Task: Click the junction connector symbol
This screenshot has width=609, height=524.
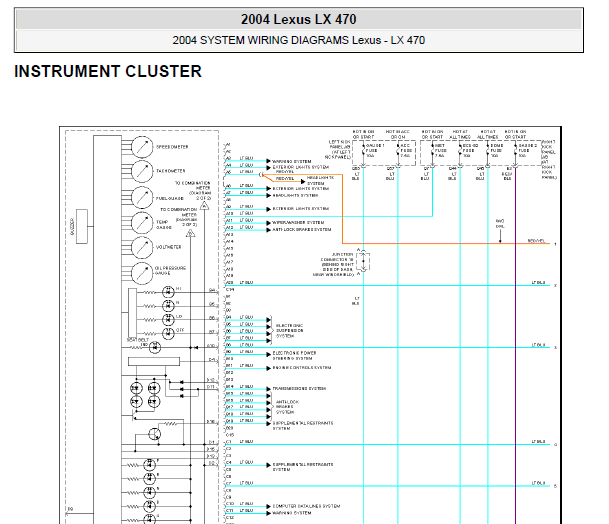Action: (364, 261)
